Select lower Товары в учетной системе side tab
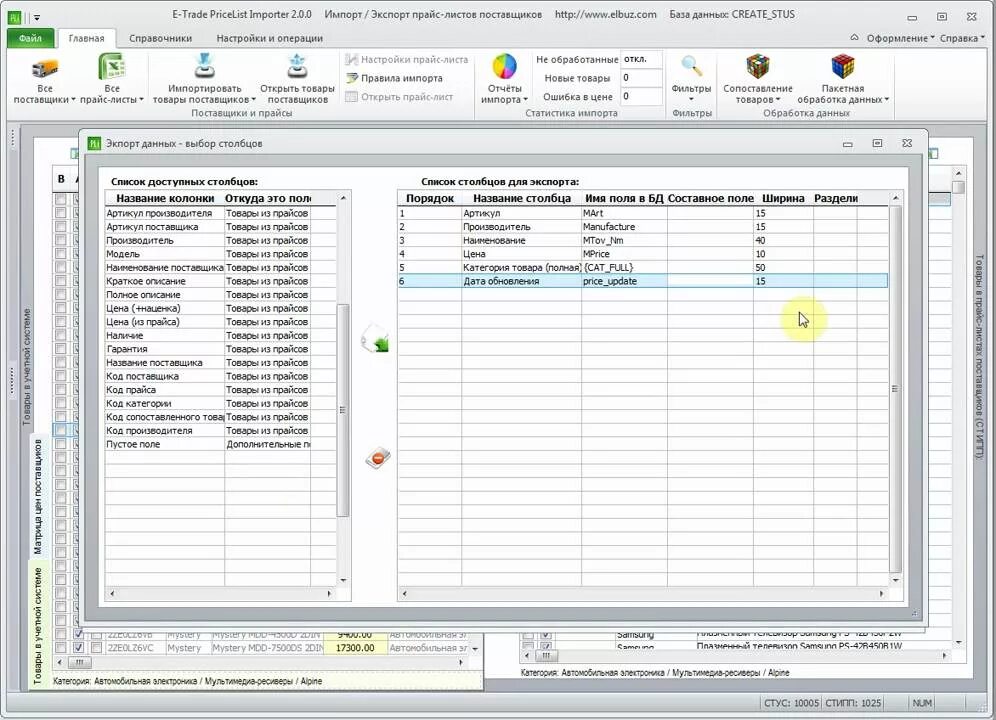Image resolution: width=996 pixels, height=720 pixels. coord(37,626)
